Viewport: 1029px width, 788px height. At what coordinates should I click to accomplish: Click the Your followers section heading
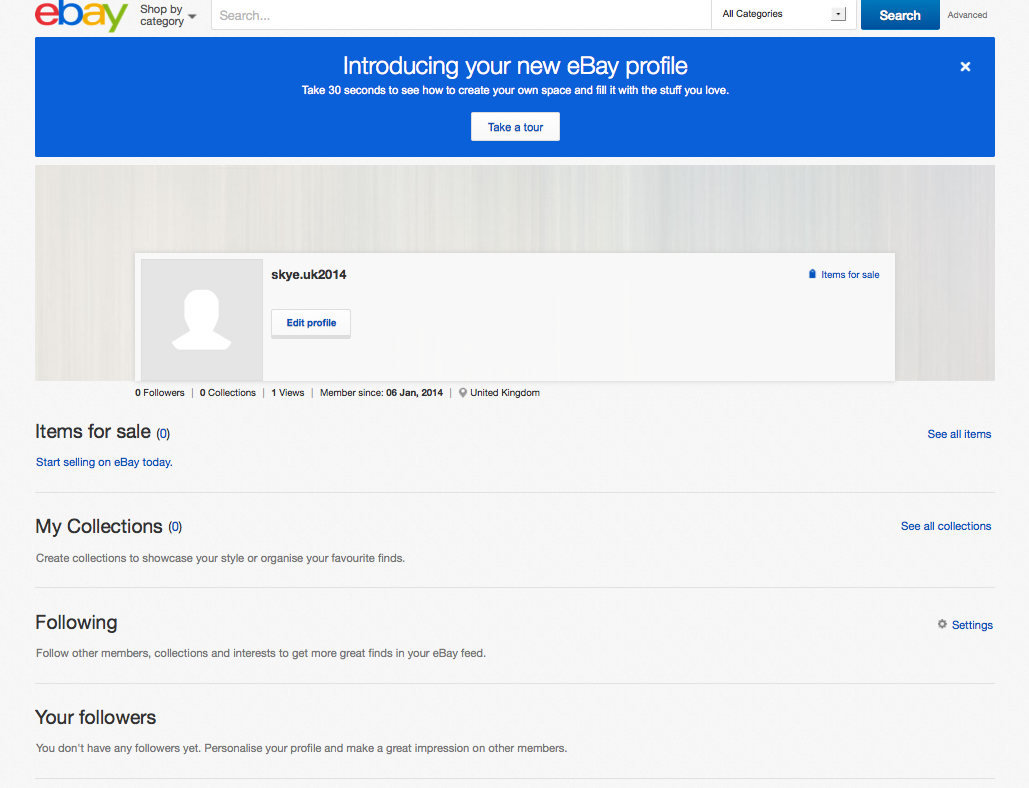click(x=95, y=717)
